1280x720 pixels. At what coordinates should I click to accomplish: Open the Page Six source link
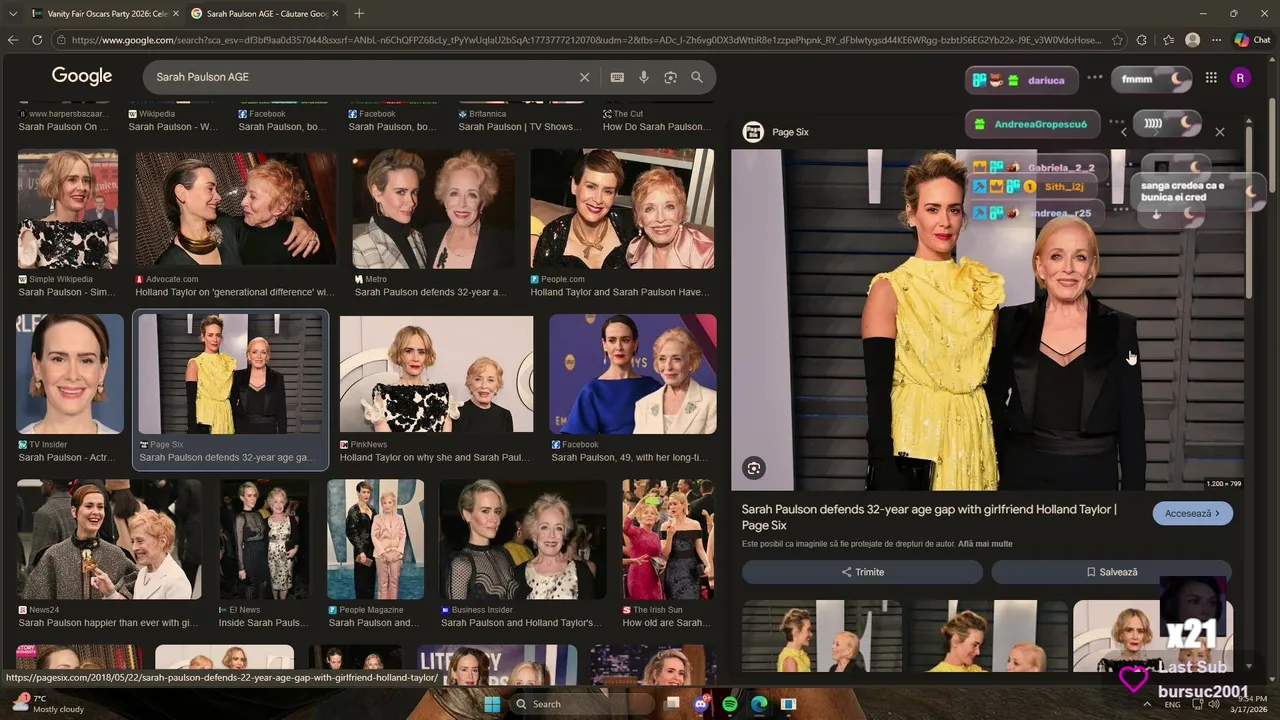pyautogui.click(x=776, y=132)
